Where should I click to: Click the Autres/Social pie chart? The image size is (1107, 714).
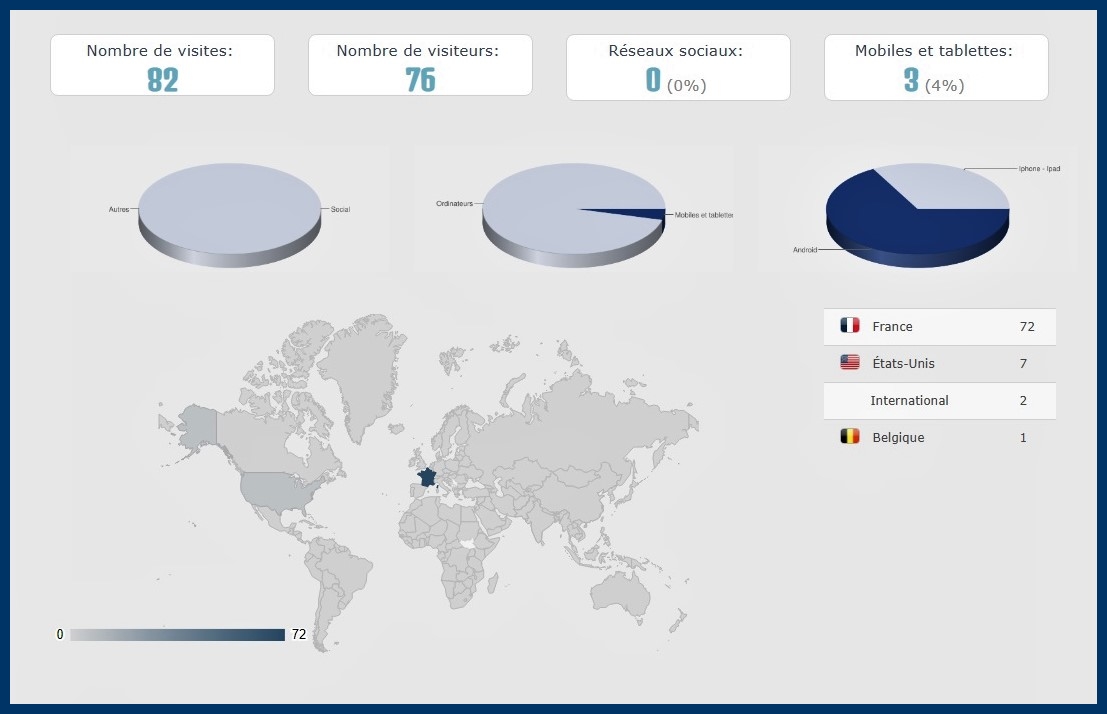229,215
